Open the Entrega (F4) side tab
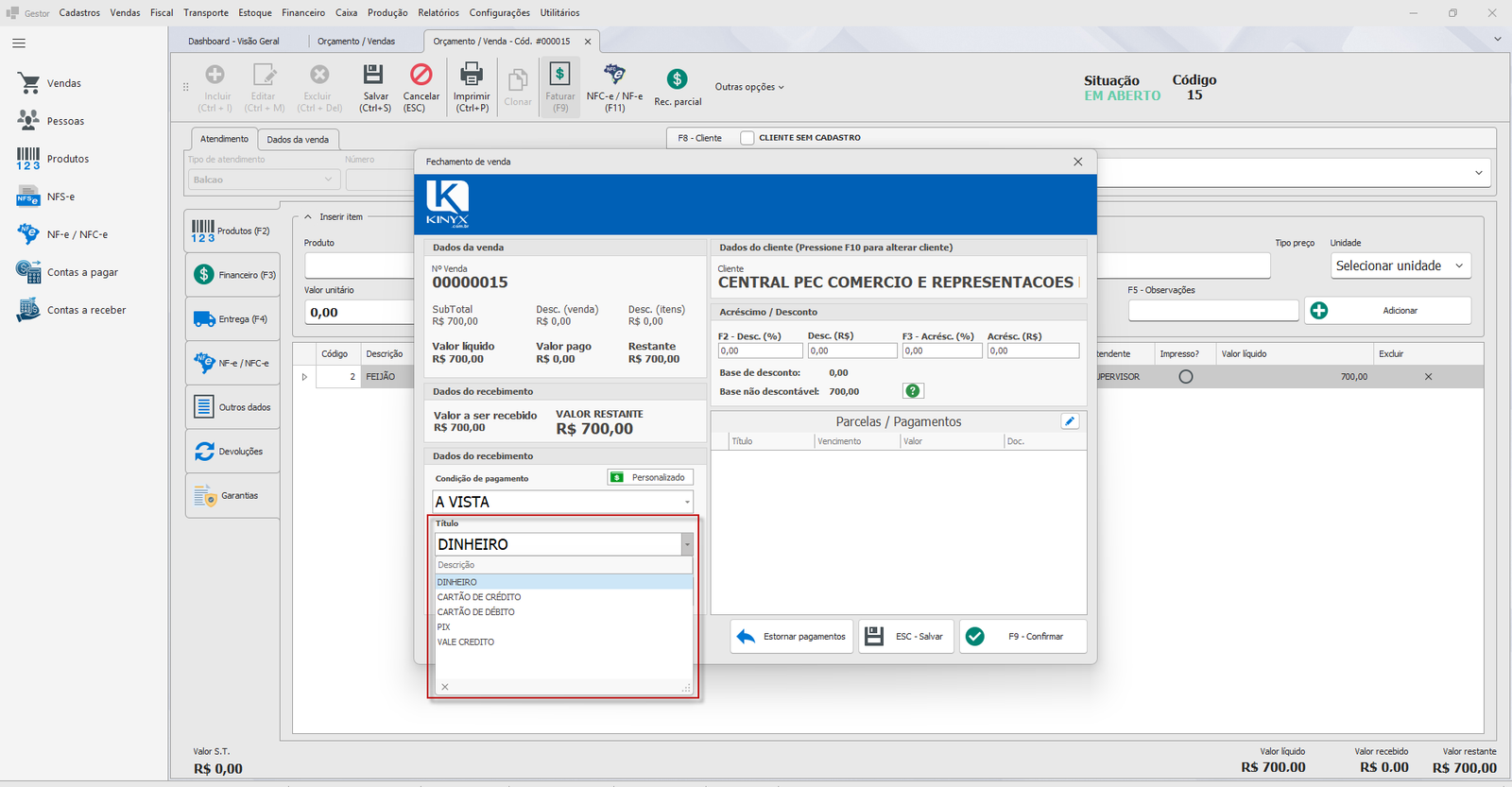1512x787 pixels. [232, 319]
